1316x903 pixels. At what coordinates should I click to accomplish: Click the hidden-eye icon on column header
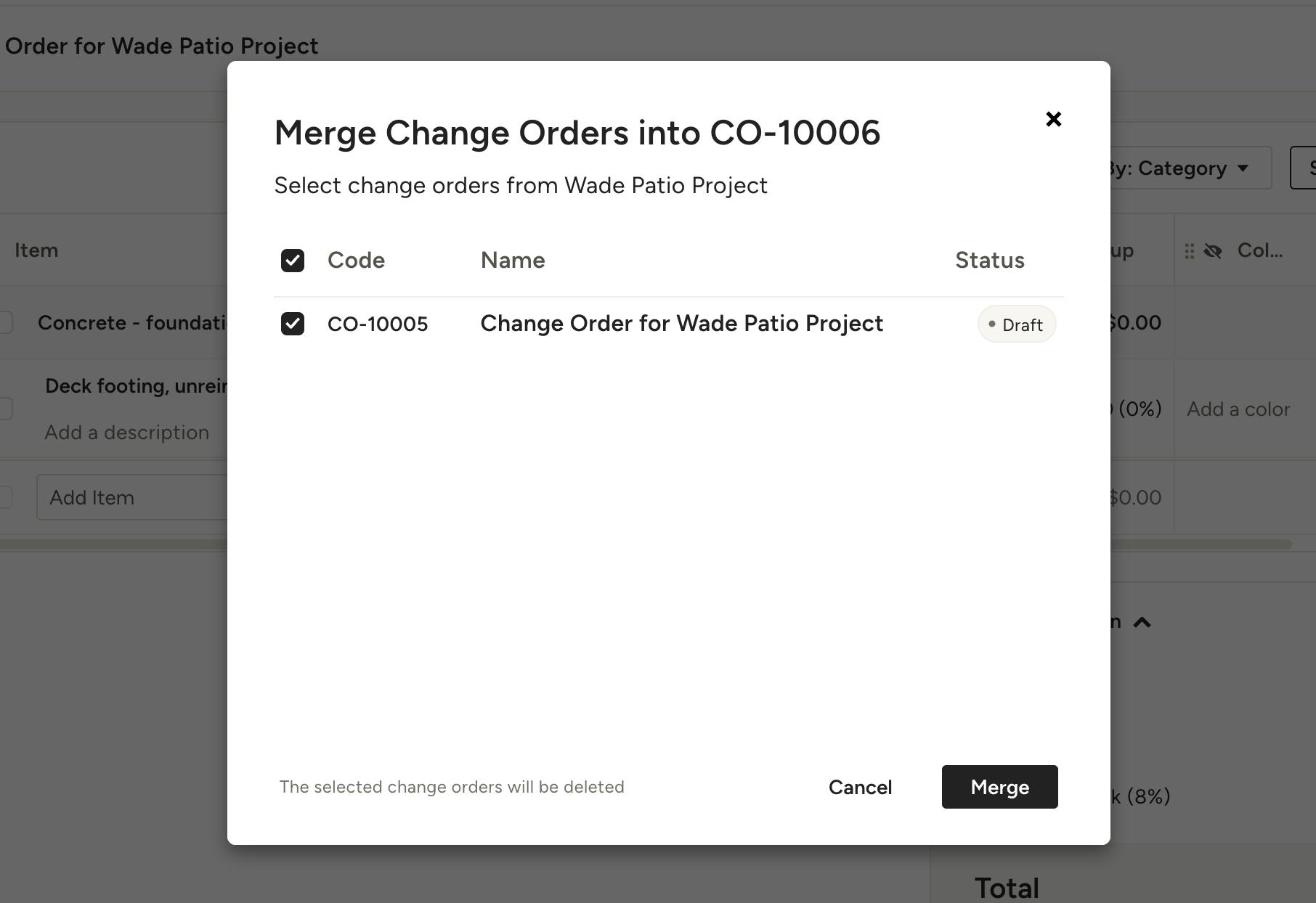[1212, 251]
